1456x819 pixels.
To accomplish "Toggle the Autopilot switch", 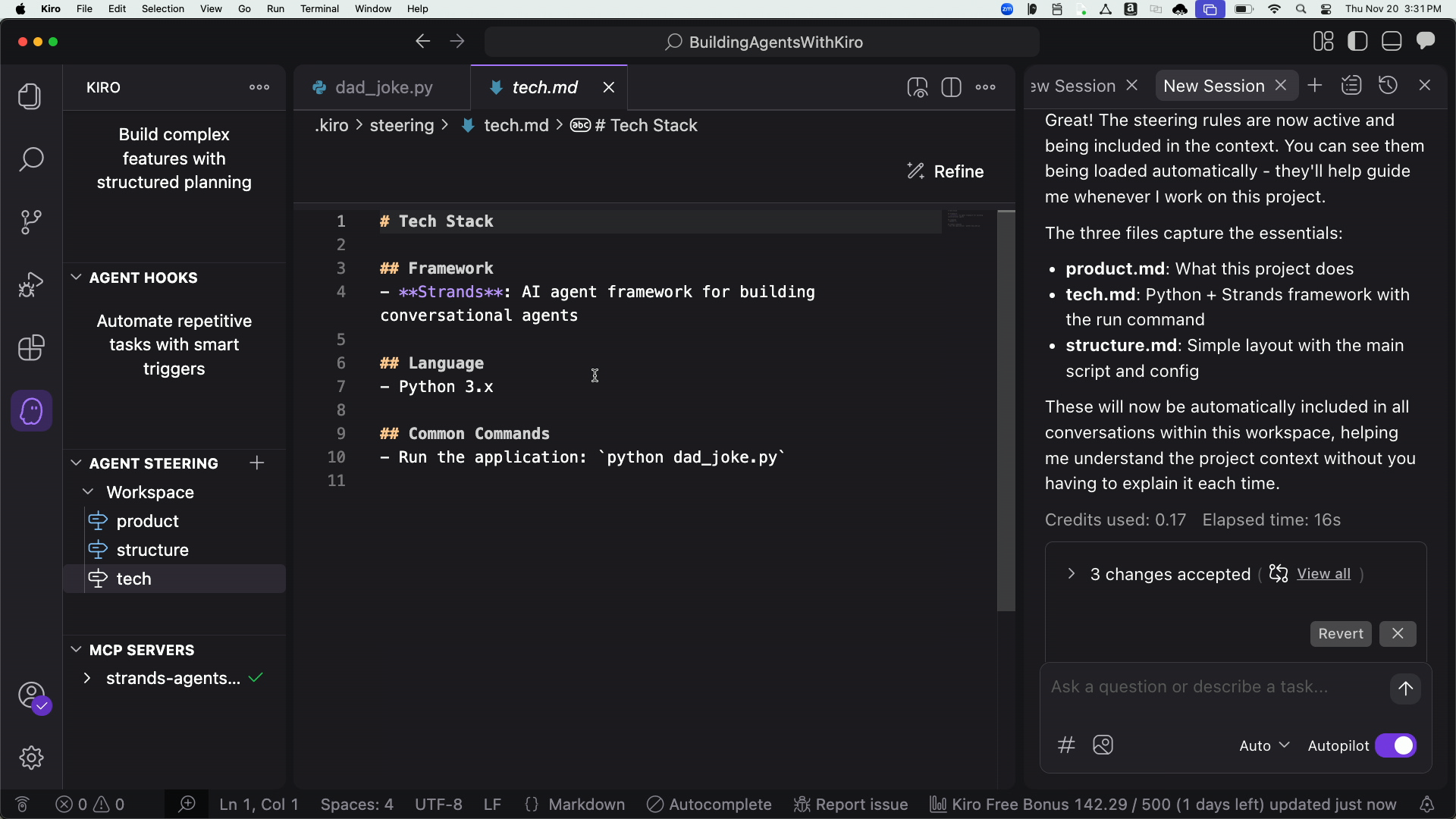I will (x=1395, y=745).
